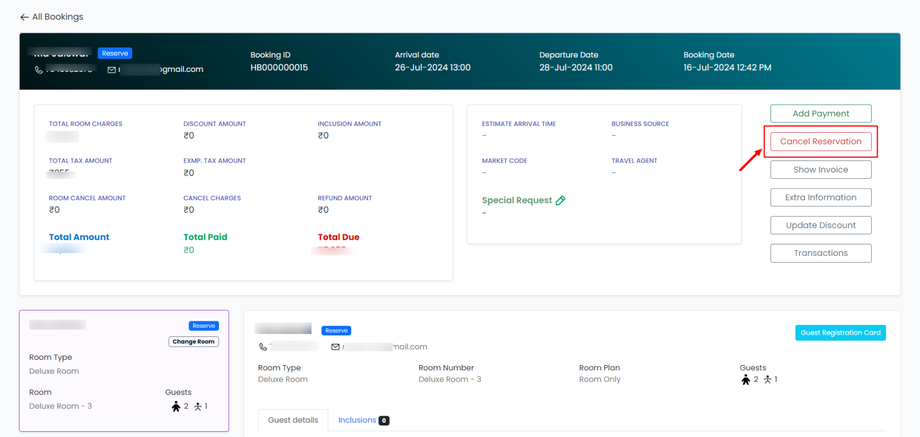Open the Guest Registration Card
The image size is (920, 437).
click(x=840, y=333)
